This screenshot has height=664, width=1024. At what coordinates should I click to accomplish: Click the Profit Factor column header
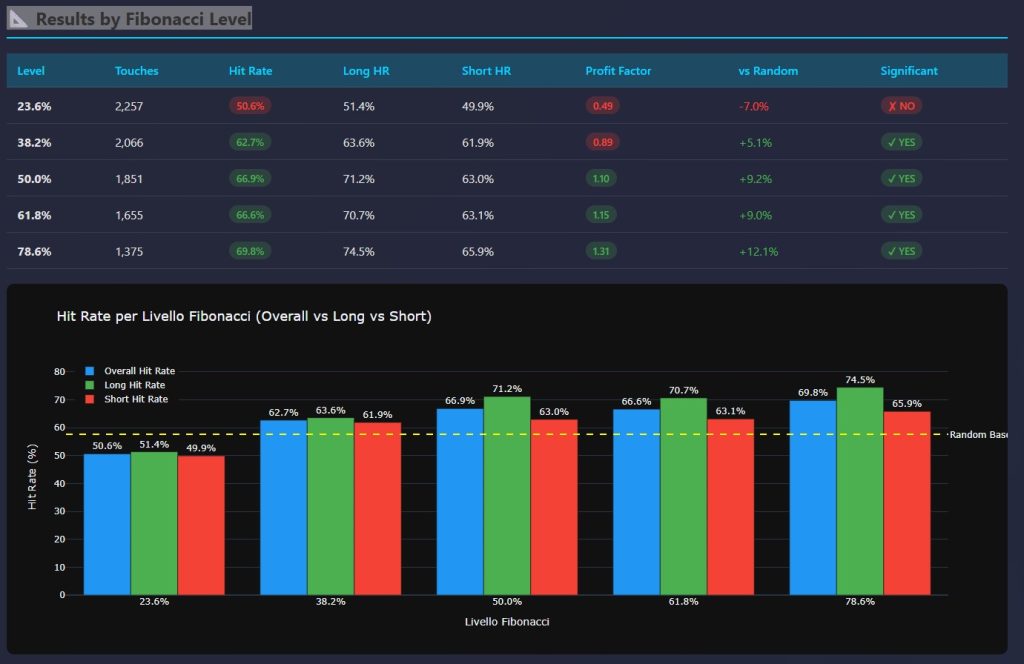(619, 71)
